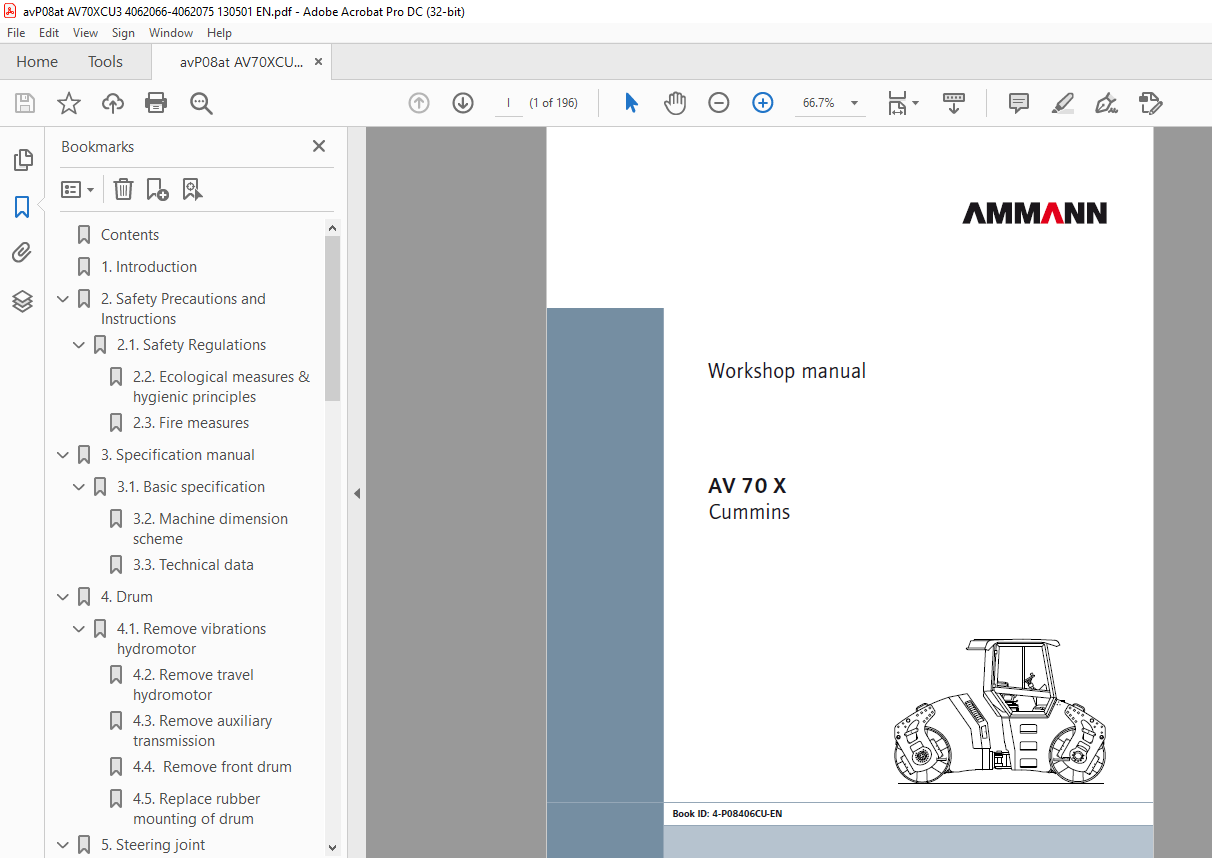This screenshot has height=858, width=1212.
Task: Go to 4.3. Remove auxiliary transmission bookmark
Action: pos(202,731)
